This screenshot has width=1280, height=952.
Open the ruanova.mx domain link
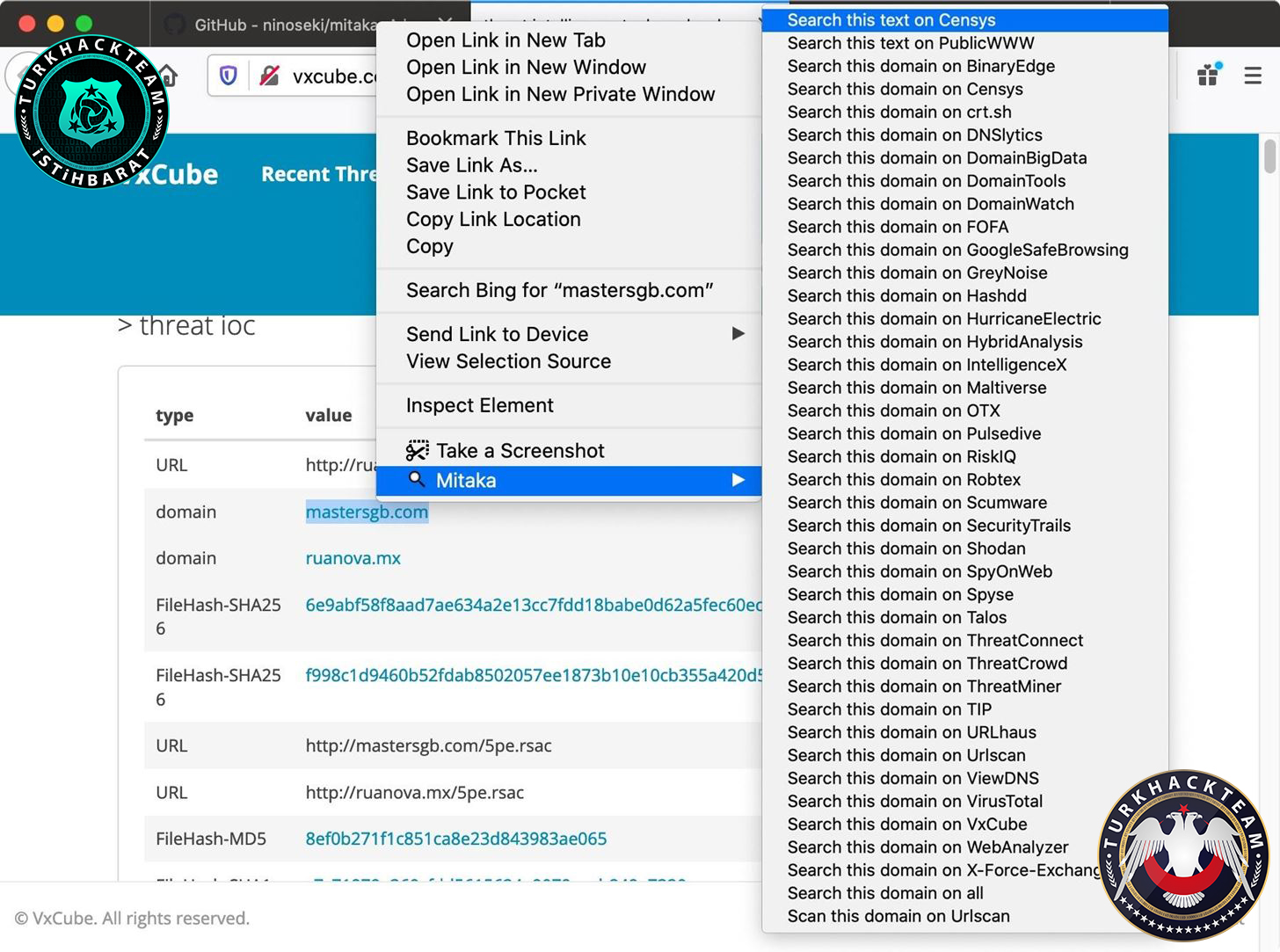[x=353, y=558]
